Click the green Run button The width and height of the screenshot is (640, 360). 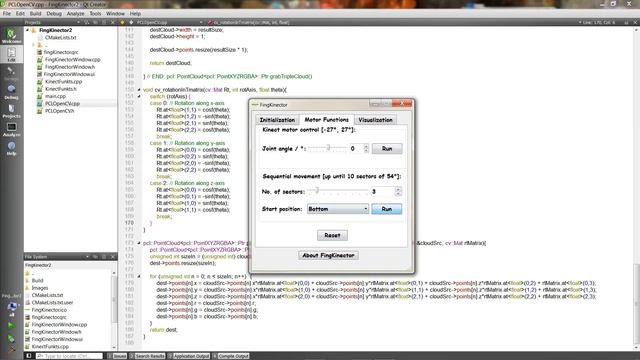pos(11,325)
